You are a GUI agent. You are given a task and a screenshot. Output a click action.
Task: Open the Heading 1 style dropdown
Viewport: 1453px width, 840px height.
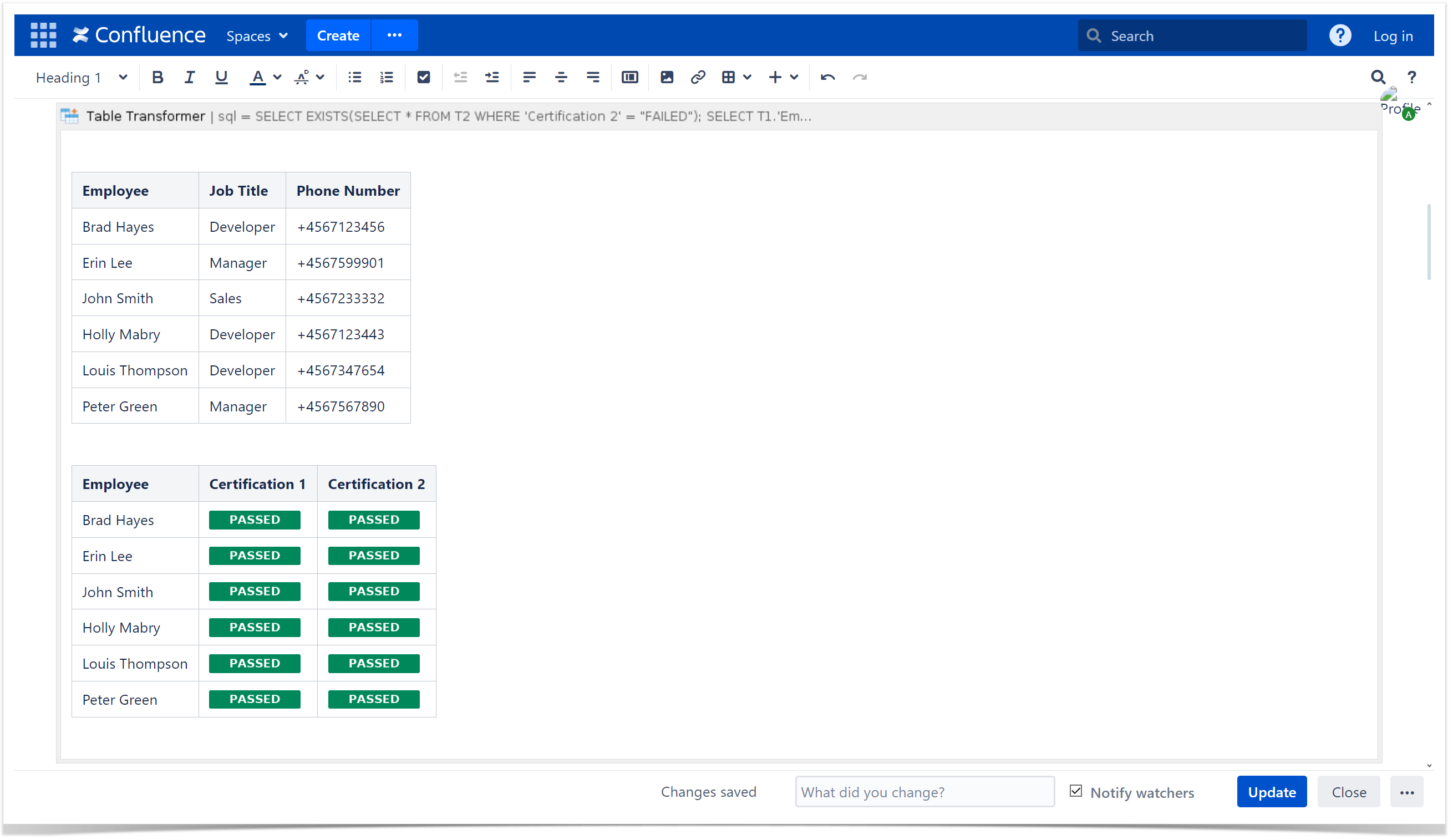[x=81, y=77]
